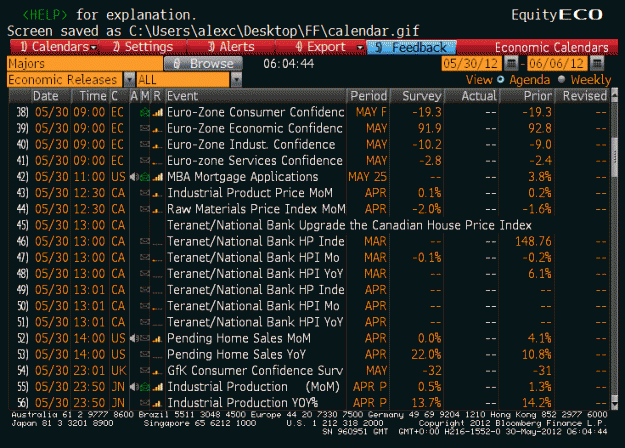Image resolution: width=625 pixels, height=448 pixels.
Task: Open the 2) Settings menu
Action: 143,47
